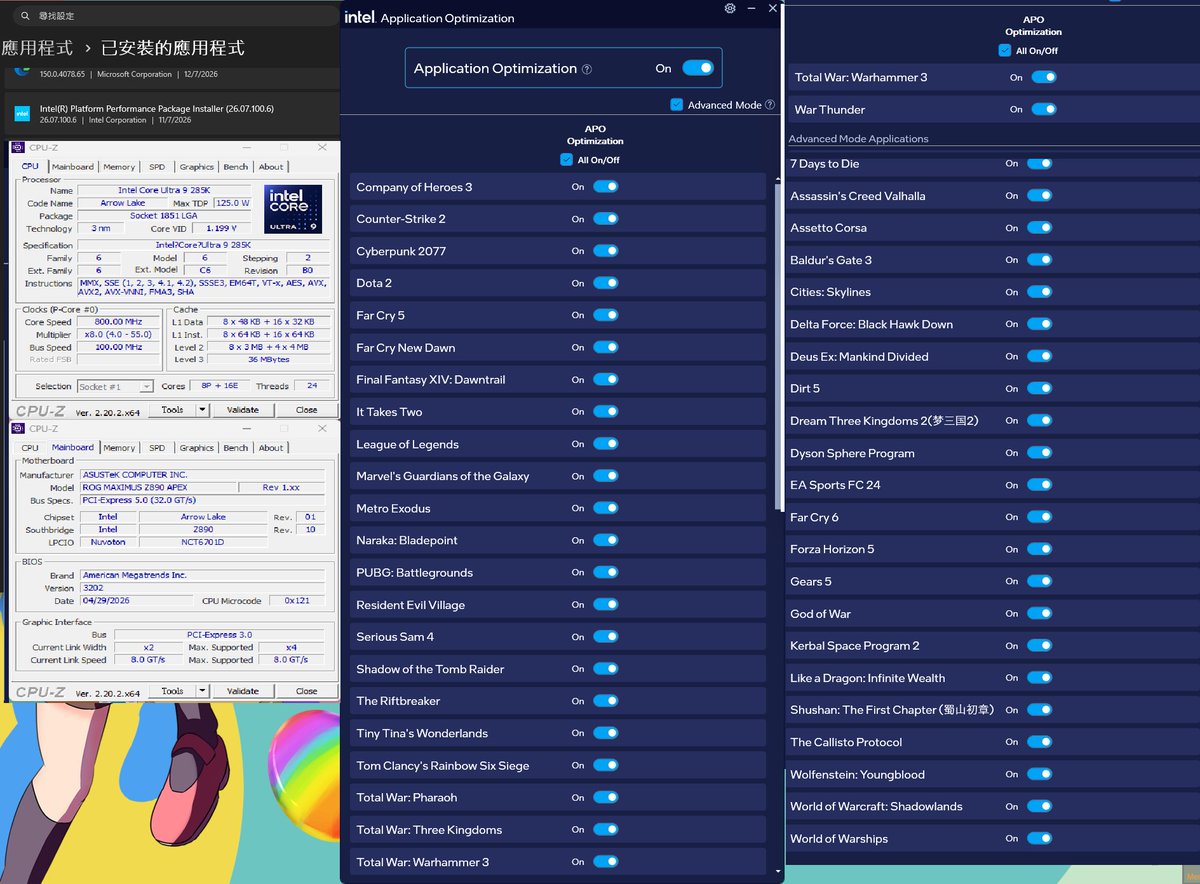Toggle the Far Cry 6 switch
The width and height of the screenshot is (1200, 884).
[x=1040, y=517]
